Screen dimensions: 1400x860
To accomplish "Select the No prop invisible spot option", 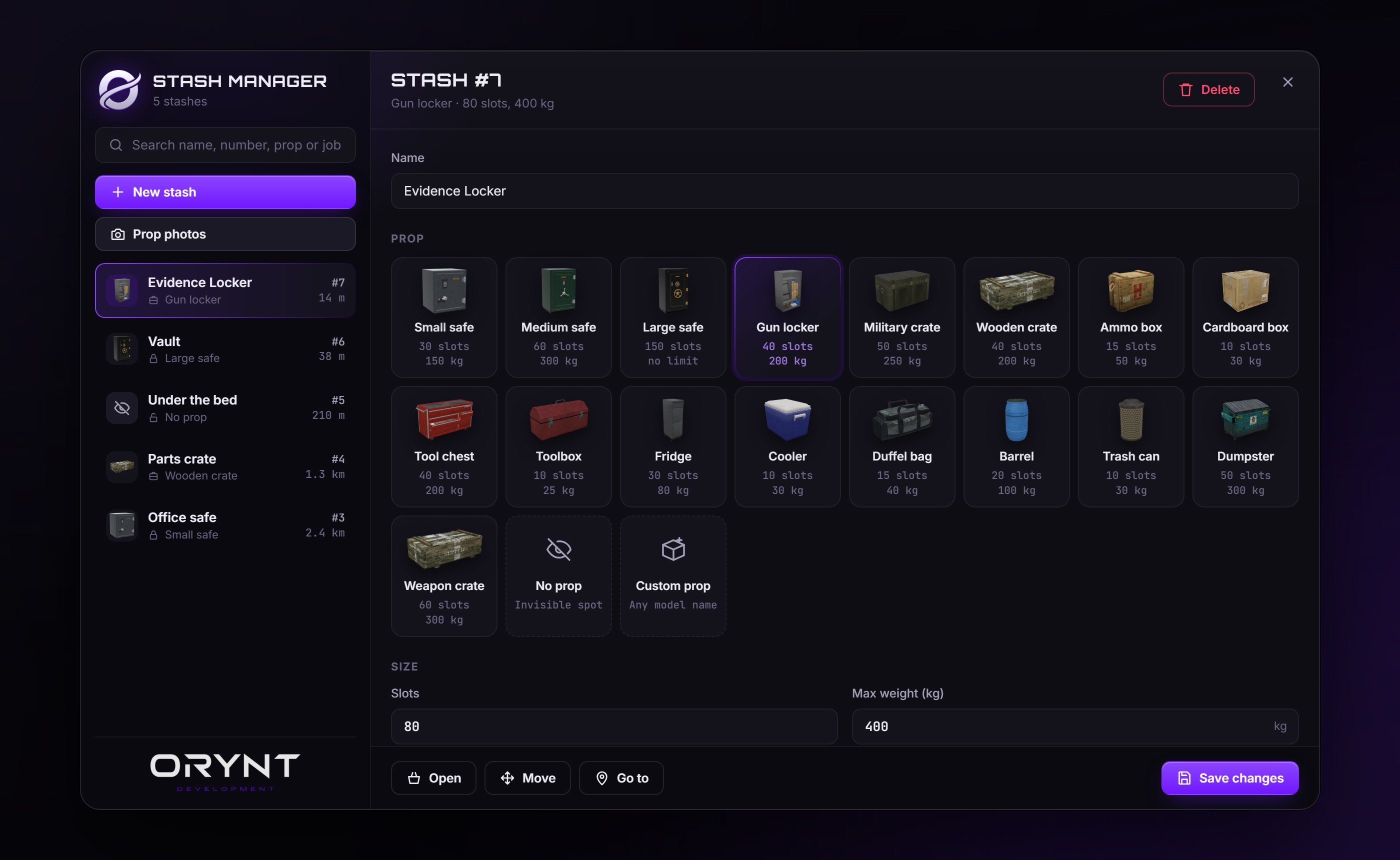I will pyautogui.click(x=558, y=575).
